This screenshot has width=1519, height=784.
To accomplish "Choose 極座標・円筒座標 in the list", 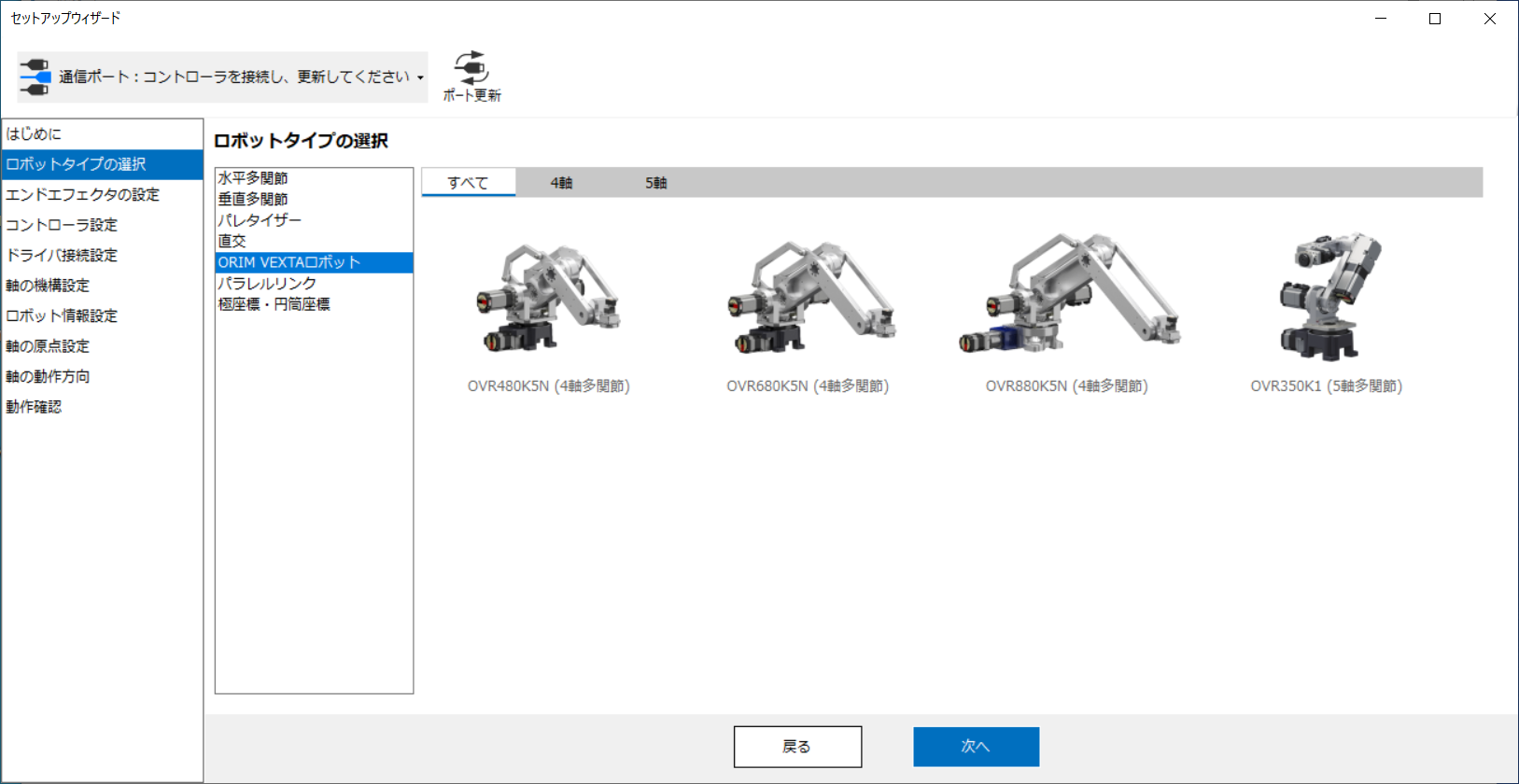I will 274,304.
